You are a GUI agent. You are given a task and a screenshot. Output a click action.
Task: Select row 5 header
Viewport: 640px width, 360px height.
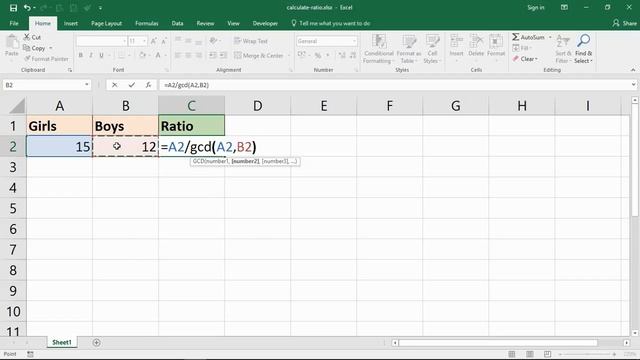(x=13, y=208)
